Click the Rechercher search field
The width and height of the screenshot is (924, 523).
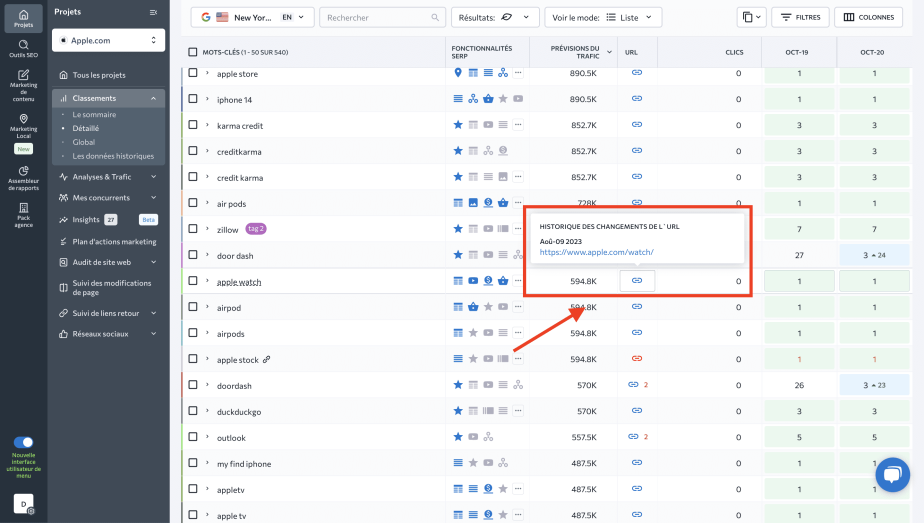tap(382, 17)
